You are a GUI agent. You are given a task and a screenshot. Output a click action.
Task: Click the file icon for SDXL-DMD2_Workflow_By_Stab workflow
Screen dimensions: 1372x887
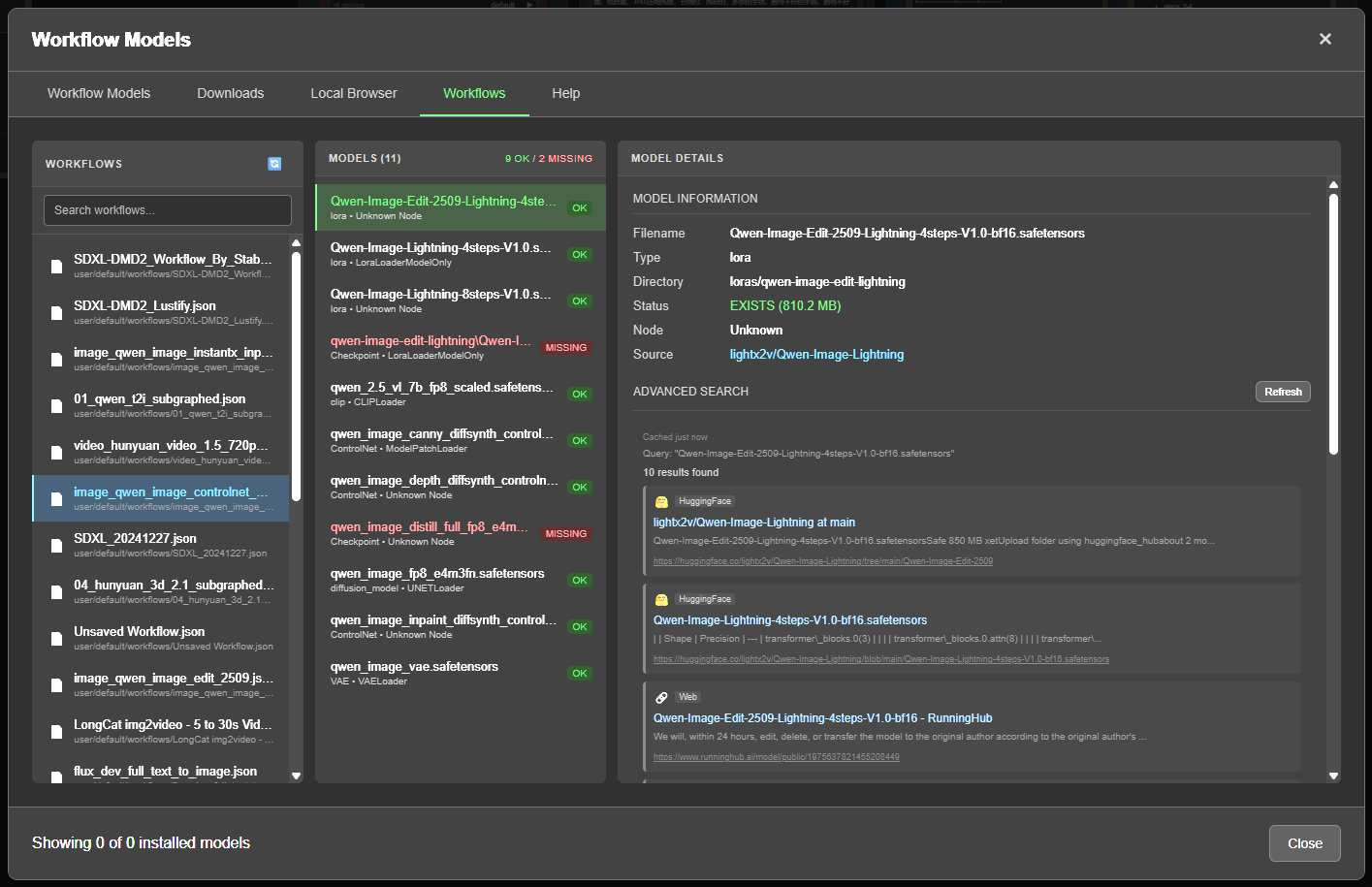pyautogui.click(x=56, y=267)
